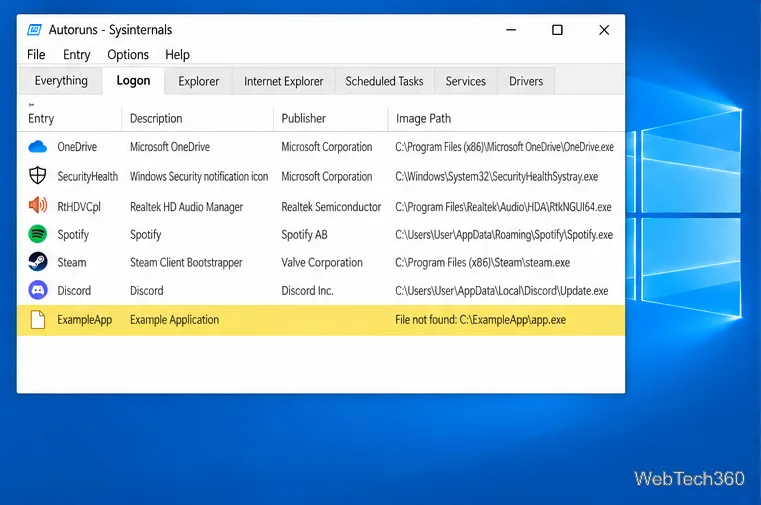
Task: Click Microsoft Corporation publisher in SecurityHealth row
Action: pyautogui.click(x=327, y=177)
